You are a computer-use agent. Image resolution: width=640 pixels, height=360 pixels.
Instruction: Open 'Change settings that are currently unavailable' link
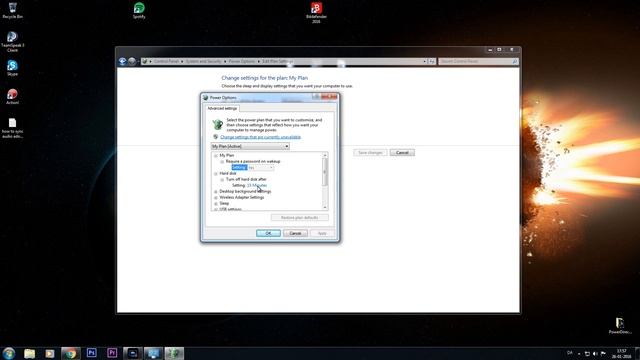260,137
